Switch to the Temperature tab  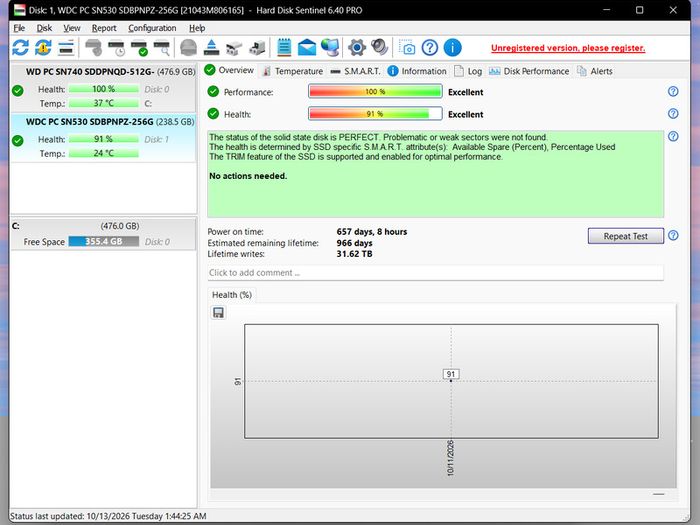[293, 71]
